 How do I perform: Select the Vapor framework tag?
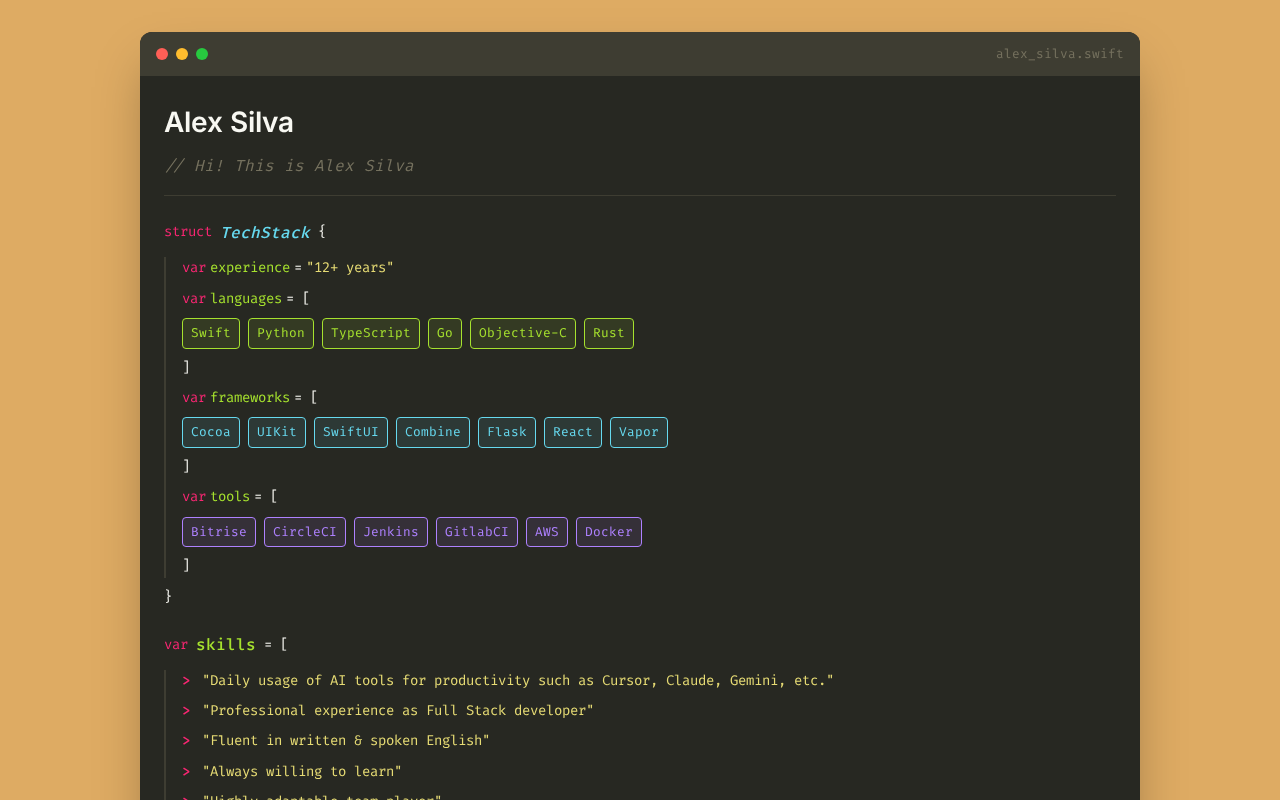tap(639, 432)
